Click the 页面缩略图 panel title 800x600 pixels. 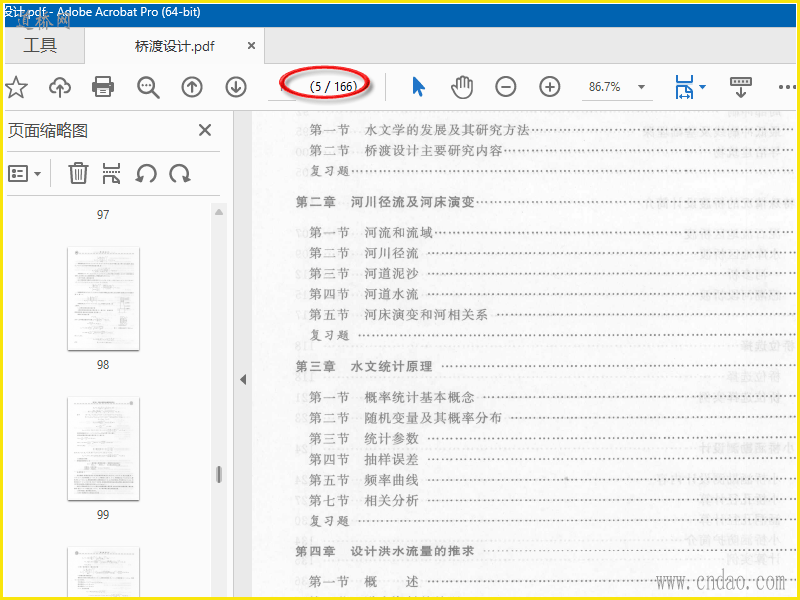pyautogui.click(x=48, y=131)
